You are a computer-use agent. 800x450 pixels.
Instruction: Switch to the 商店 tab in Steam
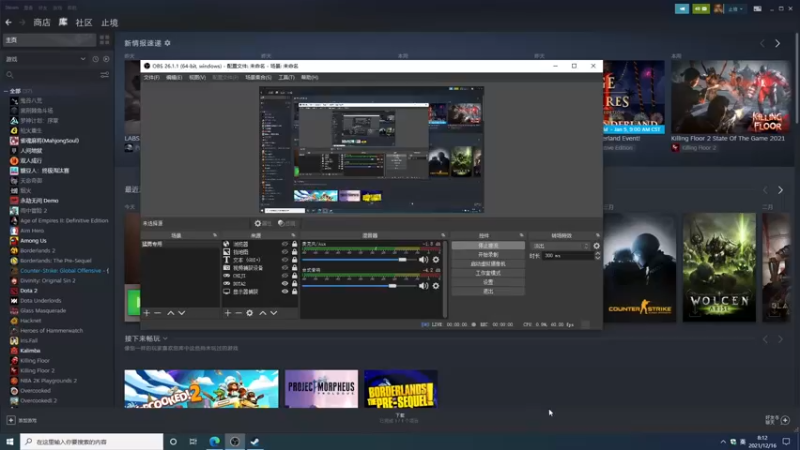(42, 22)
